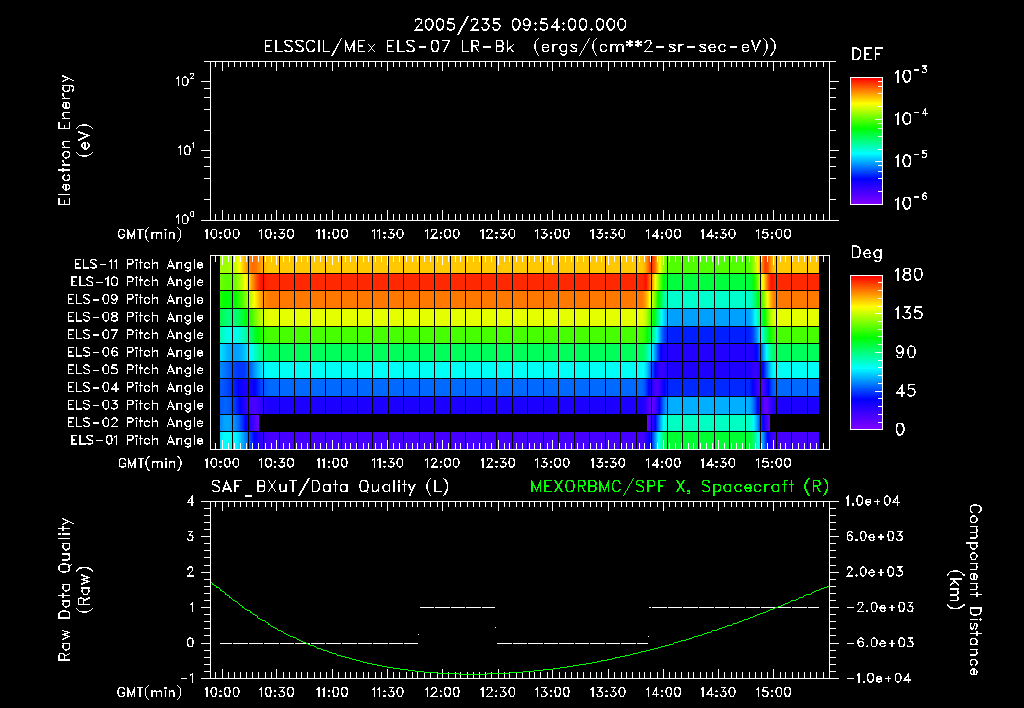Click the SAF_BXuT/Data Quality (L) legend
The width and height of the screenshot is (1024, 708).
tap(330, 487)
